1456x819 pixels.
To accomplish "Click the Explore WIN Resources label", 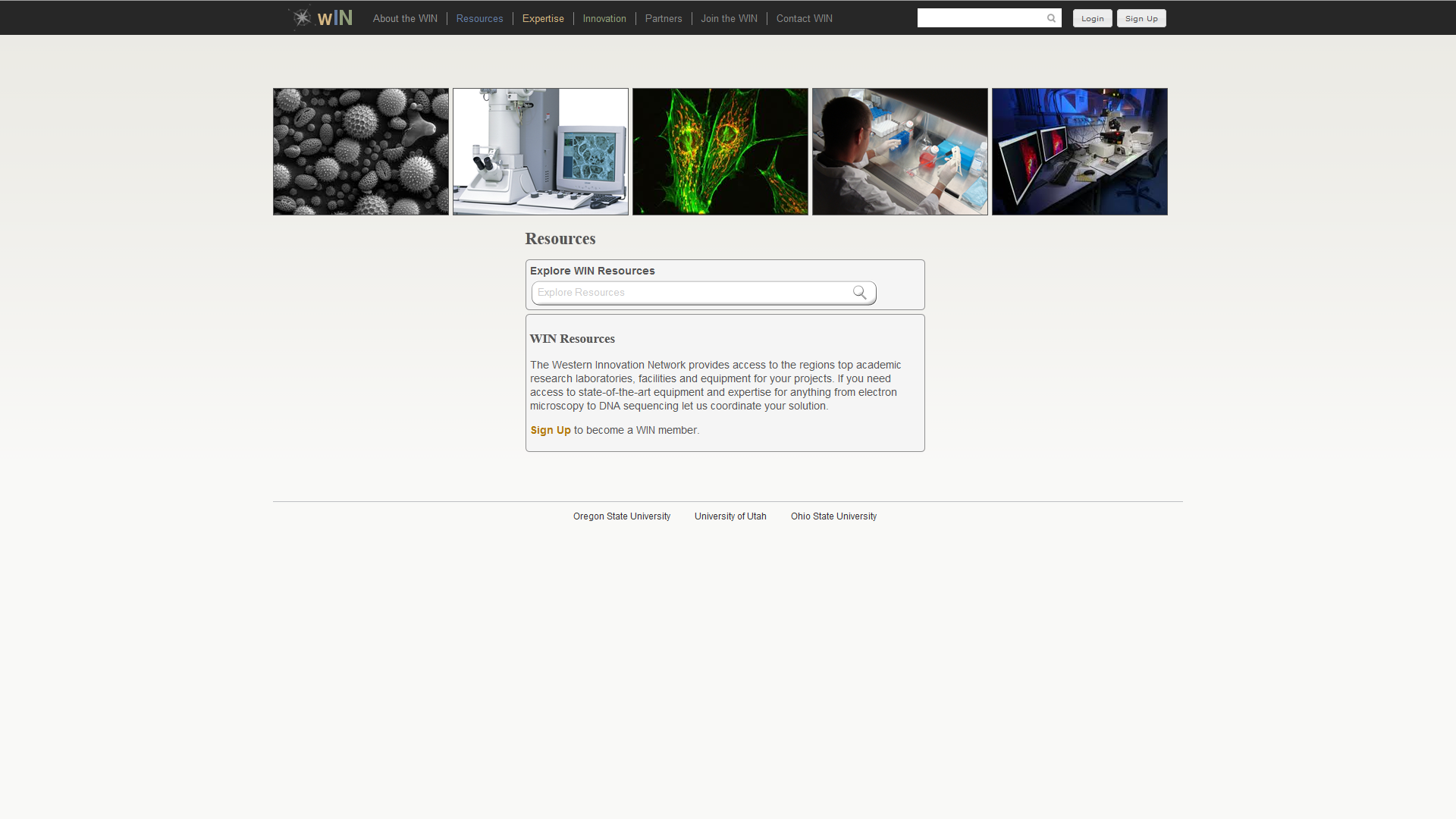I will click(592, 271).
